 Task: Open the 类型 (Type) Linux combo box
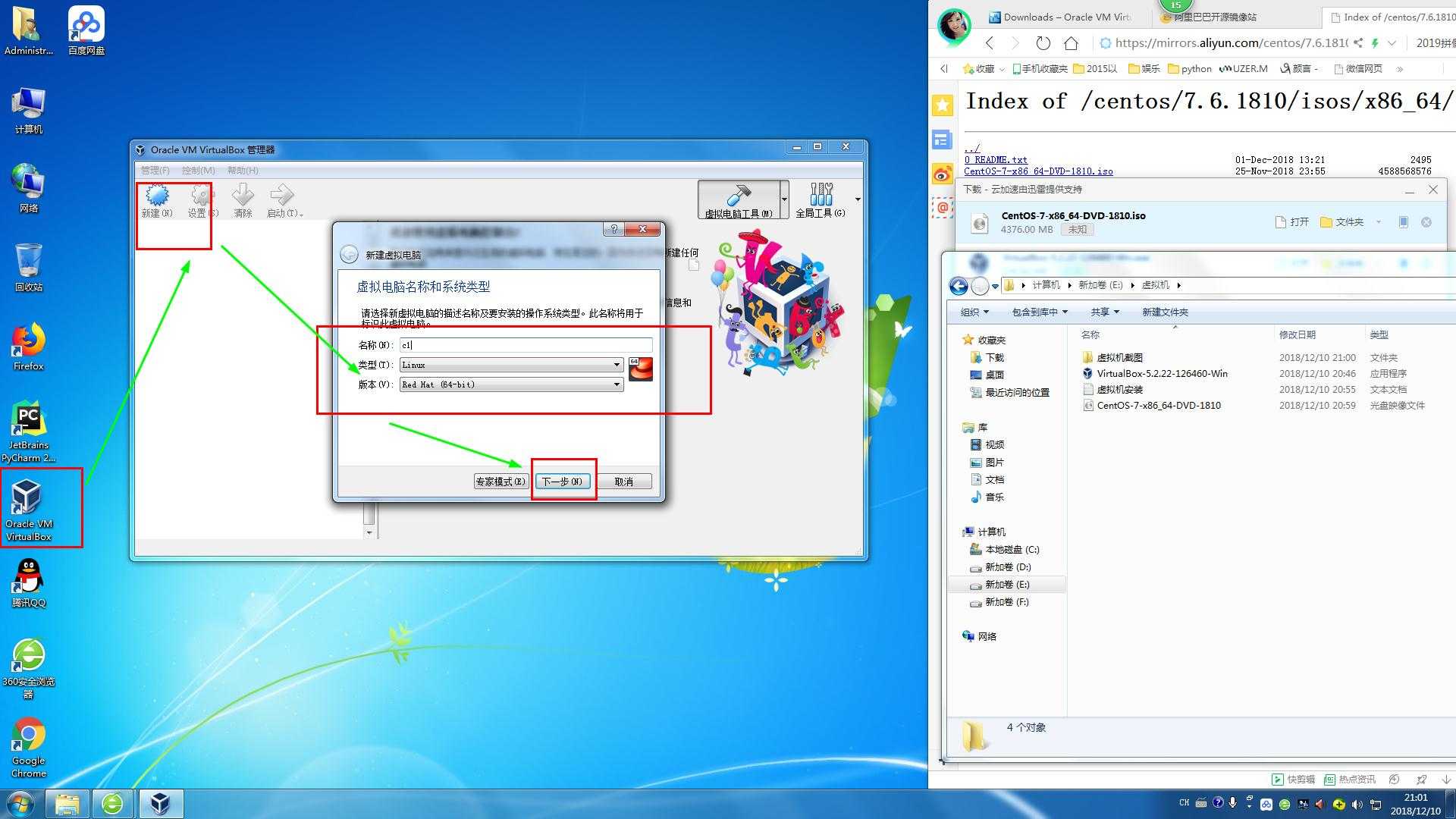pos(511,365)
